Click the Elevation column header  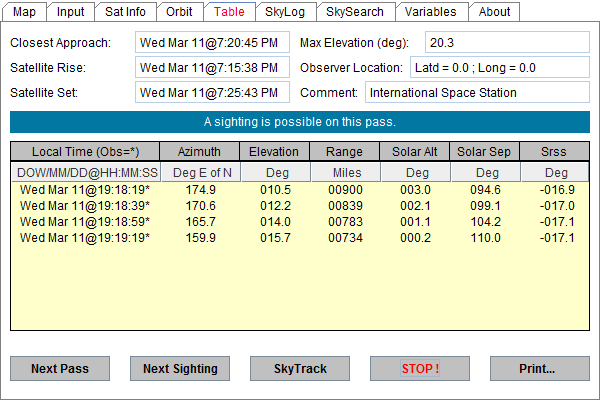274,152
